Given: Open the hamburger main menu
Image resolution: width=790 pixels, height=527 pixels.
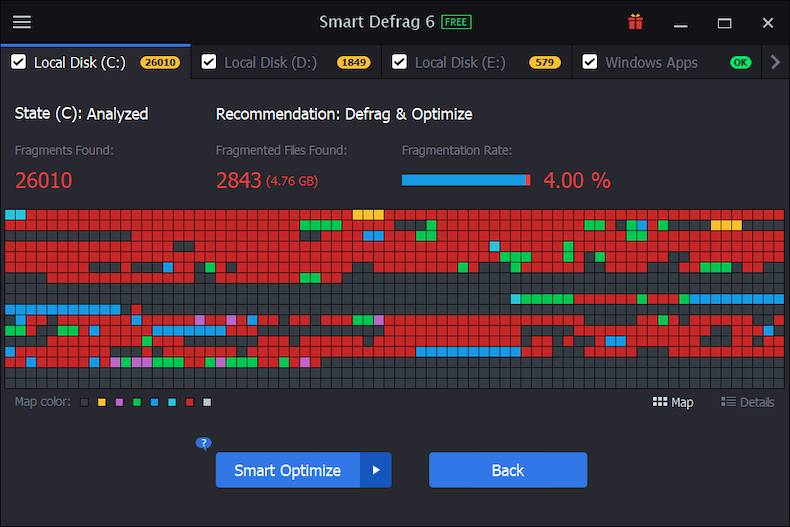Looking at the screenshot, I should pyautogui.click(x=21, y=22).
